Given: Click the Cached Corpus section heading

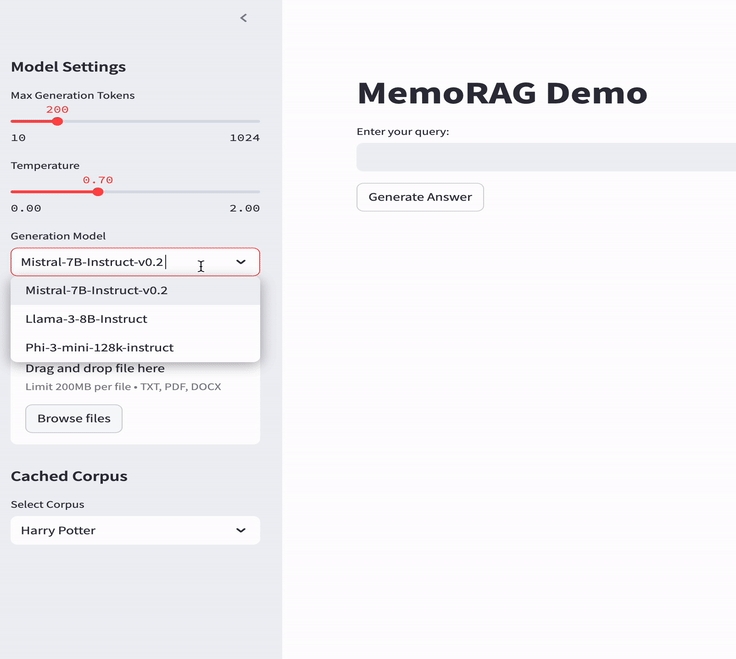Looking at the screenshot, I should [69, 476].
